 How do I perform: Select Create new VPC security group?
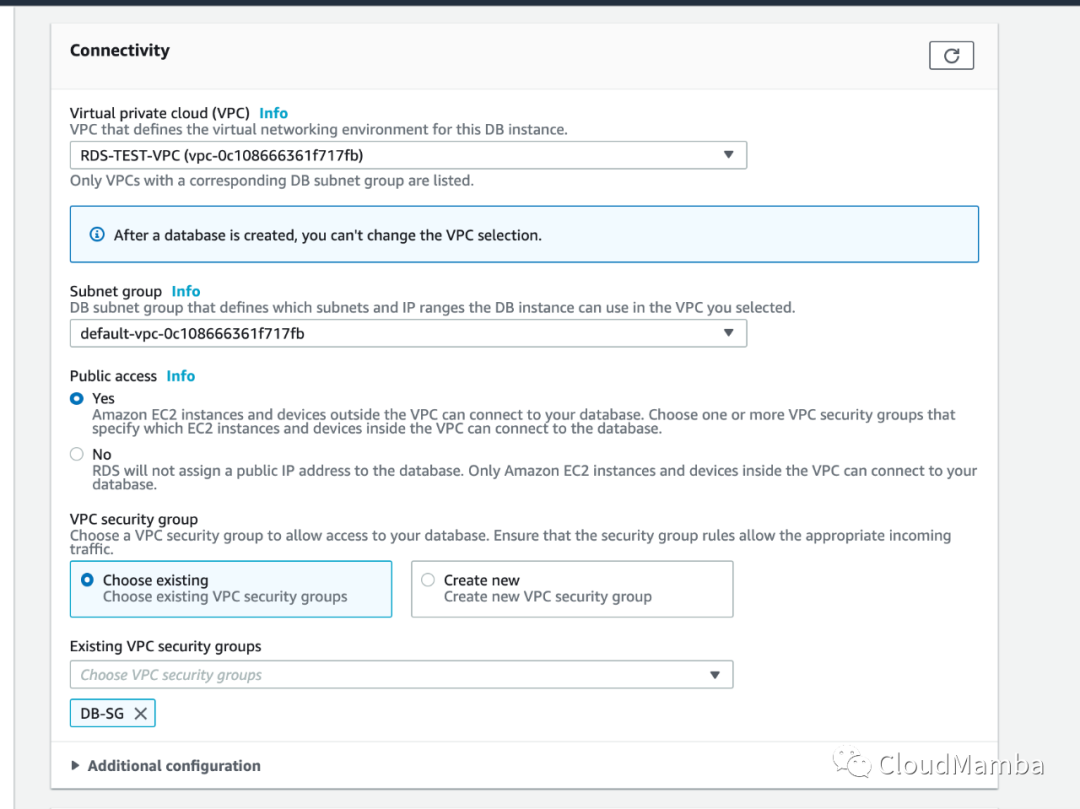pos(428,580)
